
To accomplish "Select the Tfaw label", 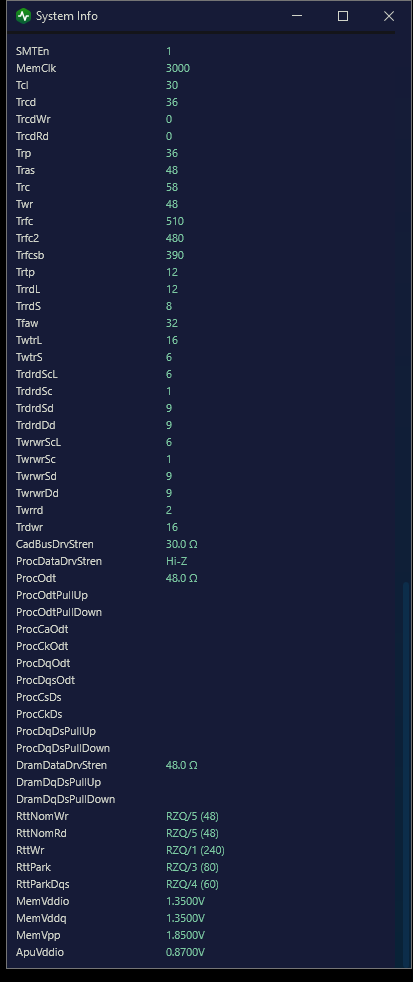I will click(x=27, y=323).
